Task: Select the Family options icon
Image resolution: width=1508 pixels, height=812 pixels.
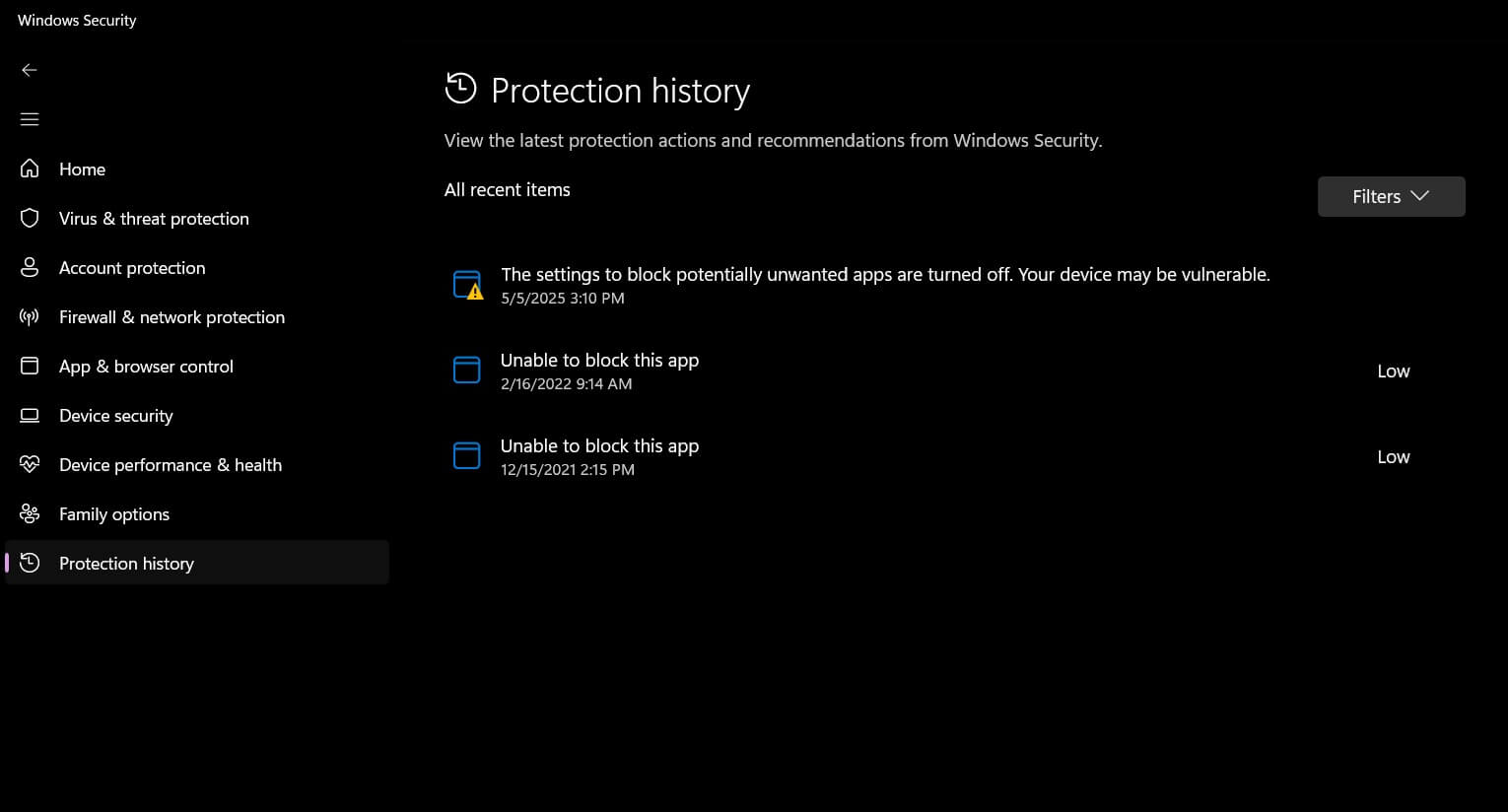Action: (x=30, y=513)
